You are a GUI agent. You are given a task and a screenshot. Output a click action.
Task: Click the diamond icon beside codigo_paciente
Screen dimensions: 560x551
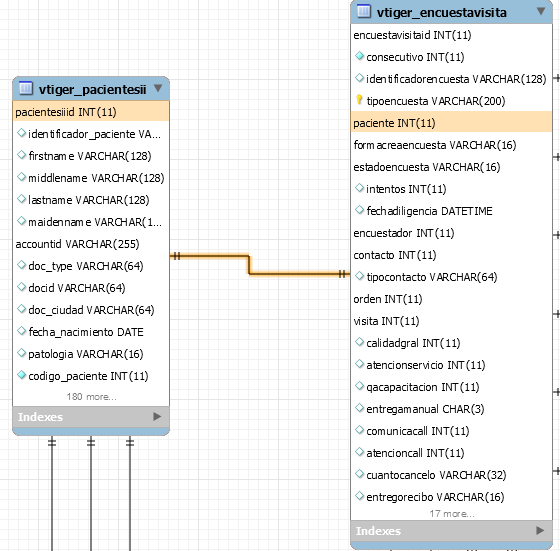tap(21, 375)
